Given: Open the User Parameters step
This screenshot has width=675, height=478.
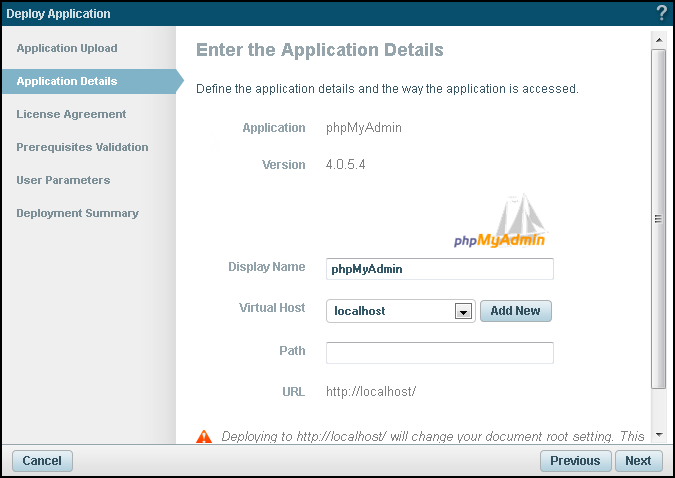Looking at the screenshot, I should [x=63, y=180].
